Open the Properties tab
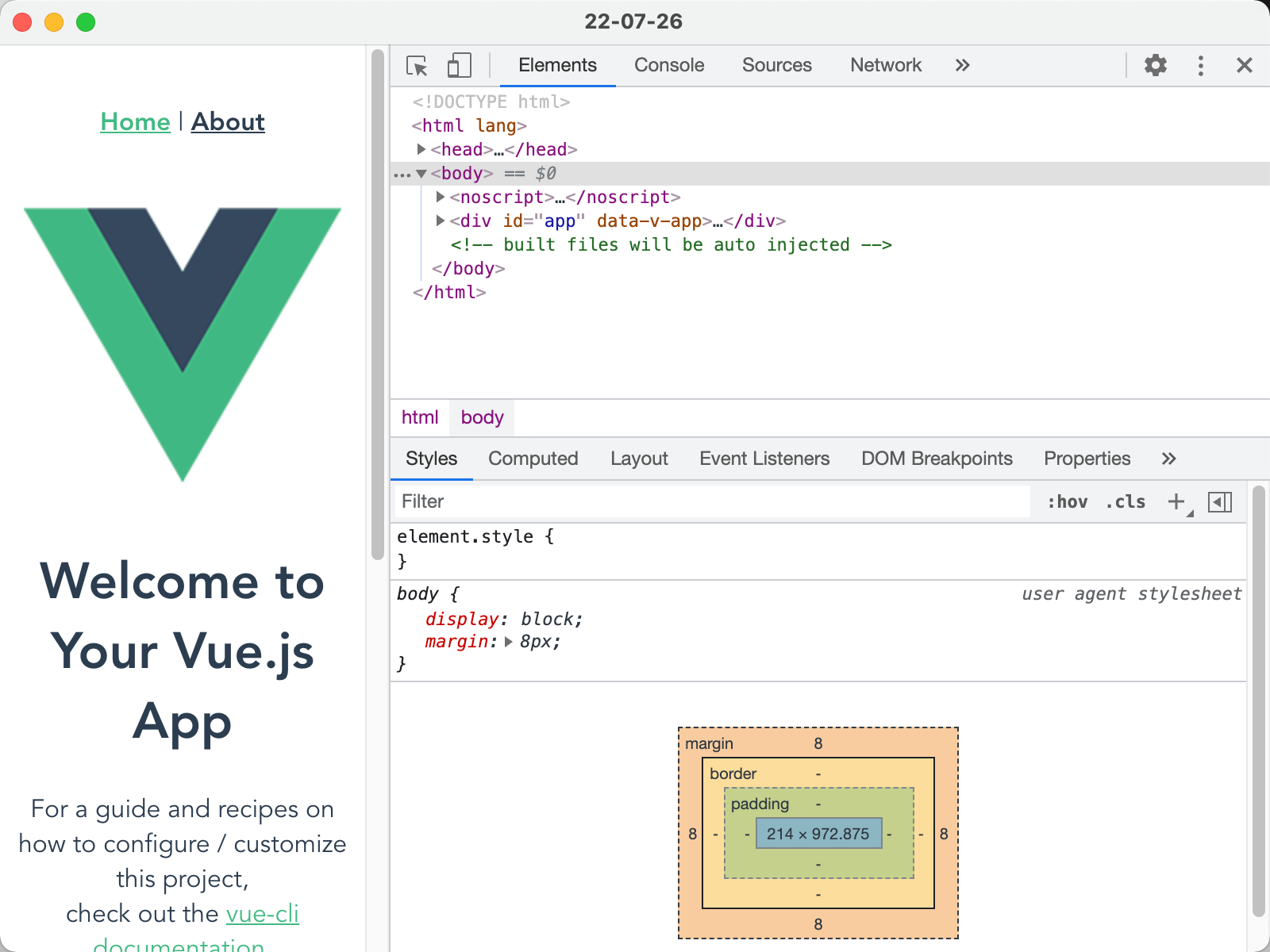The image size is (1270, 952). (x=1087, y=459)
